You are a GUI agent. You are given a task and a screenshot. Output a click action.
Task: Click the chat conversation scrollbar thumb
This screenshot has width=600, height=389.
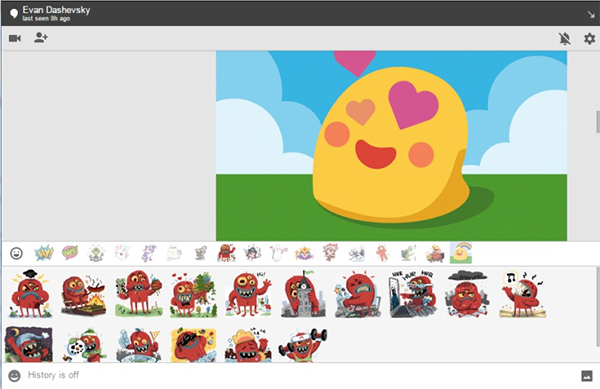click(x=598, y=122)
